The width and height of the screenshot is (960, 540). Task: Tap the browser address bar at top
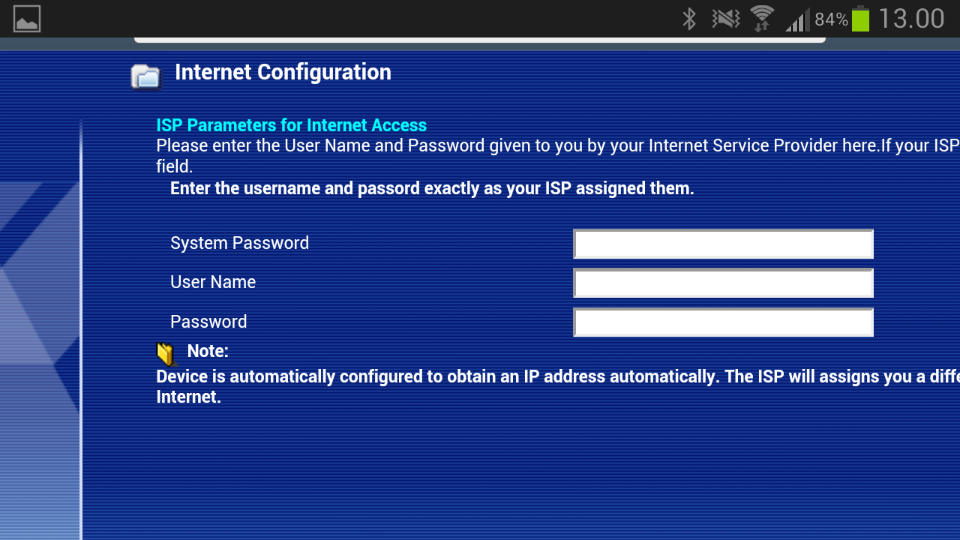480,40
